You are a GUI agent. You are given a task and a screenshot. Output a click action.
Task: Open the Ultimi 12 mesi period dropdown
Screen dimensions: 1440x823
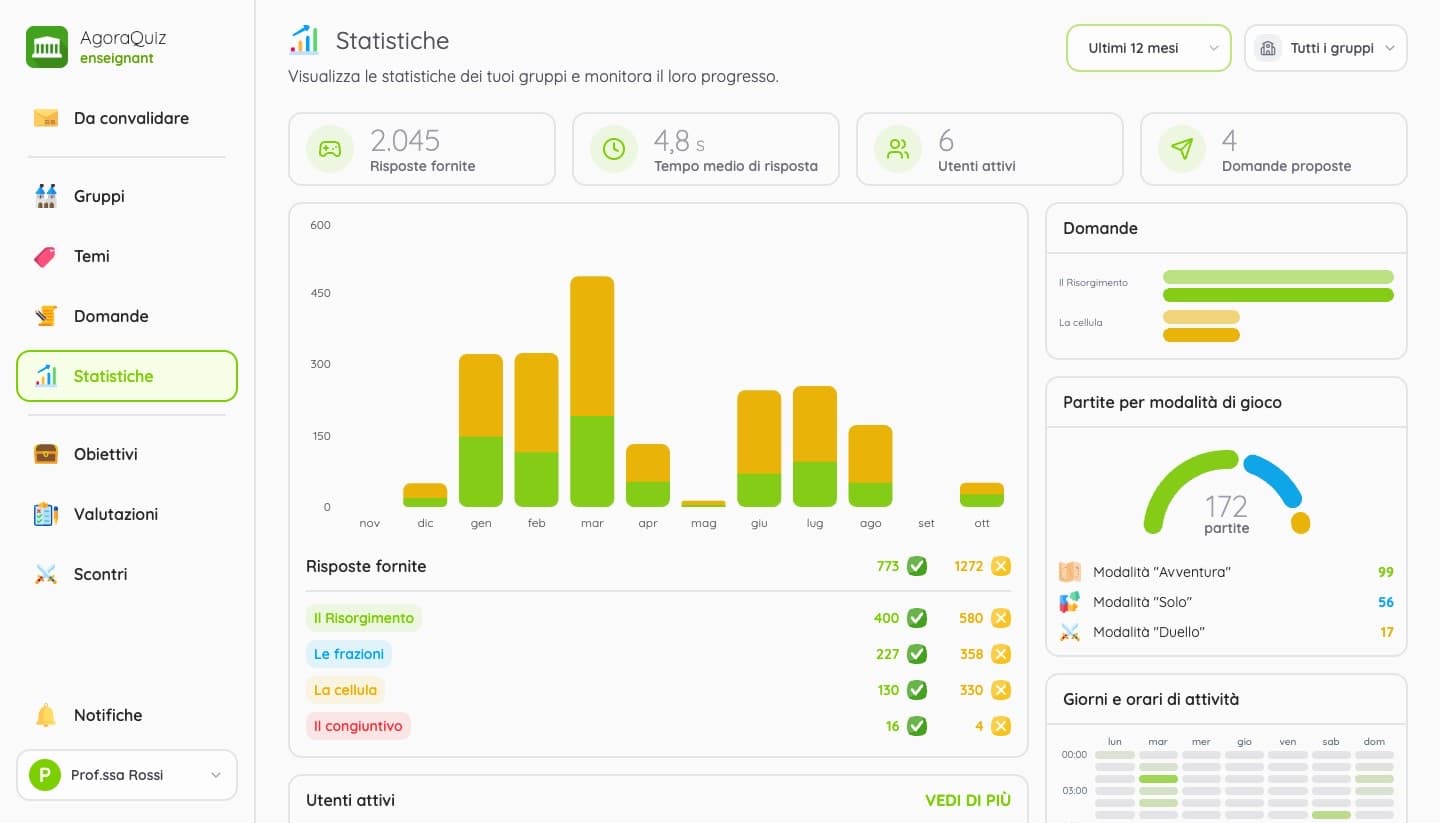tap(1149, 48)
